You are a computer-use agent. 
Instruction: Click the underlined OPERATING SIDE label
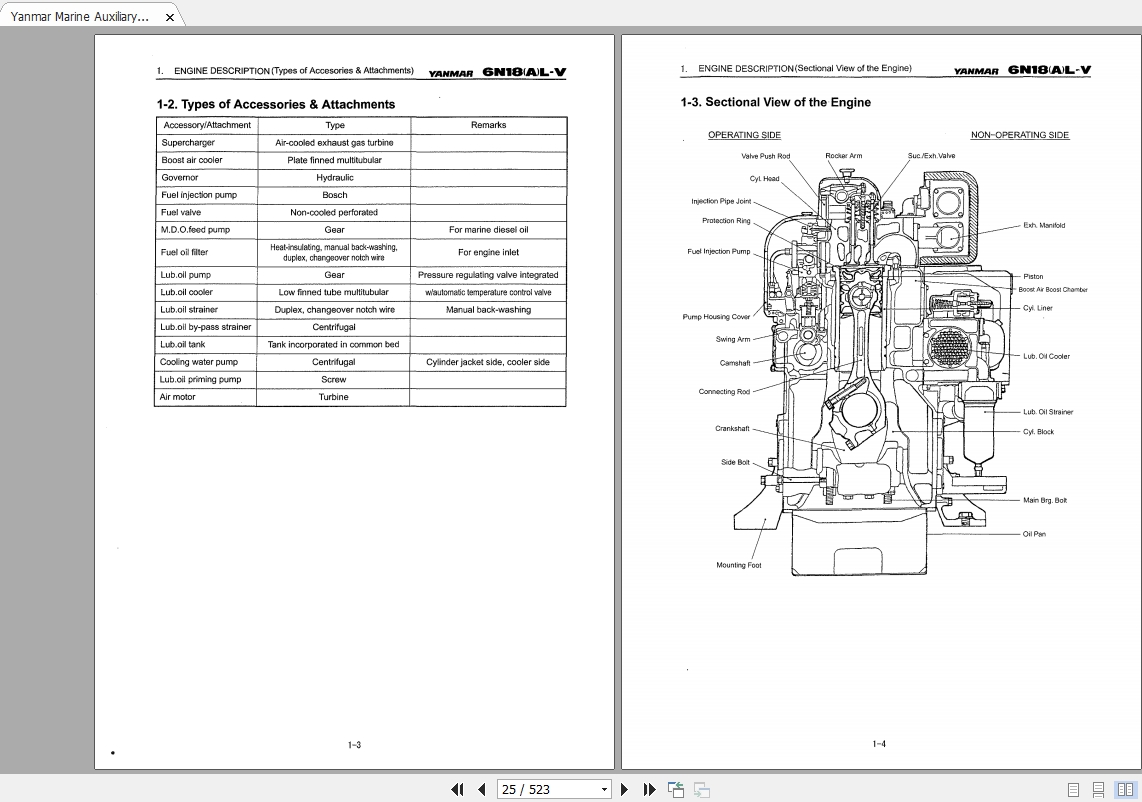(744, 135)
